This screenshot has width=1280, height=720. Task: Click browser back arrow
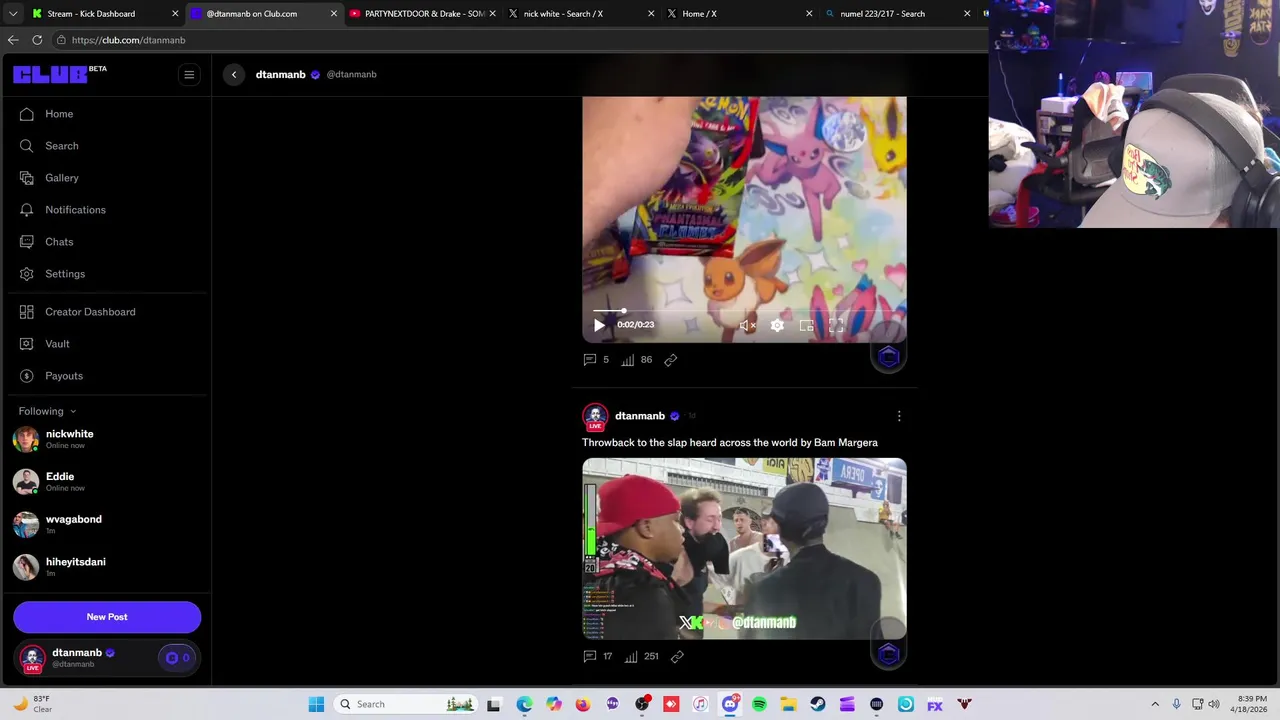[13, 40]
